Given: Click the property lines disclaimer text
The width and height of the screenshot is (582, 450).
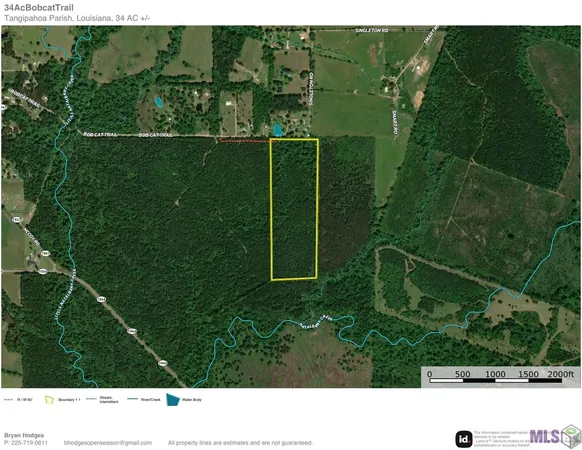Looking at the screenshot, I should [x=240, y=443].
